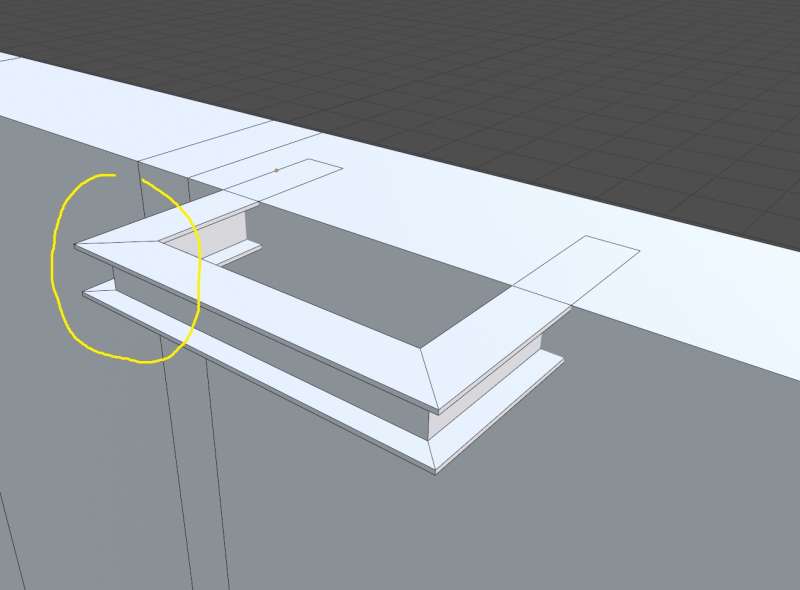This screenshot has height=590, width=800.
Task: Select the triangular face at the circled left corner
Action: [x=120, y=243]
